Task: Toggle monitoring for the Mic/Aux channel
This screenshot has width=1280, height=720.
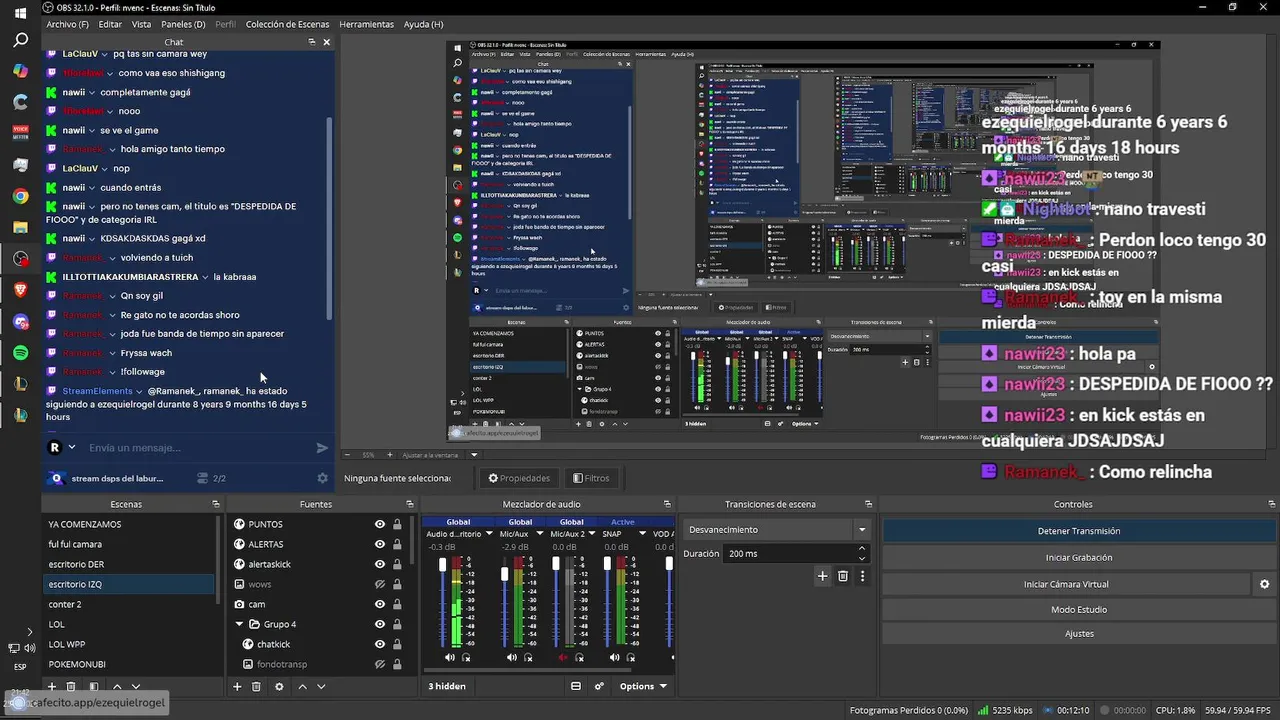Action: 528,657
